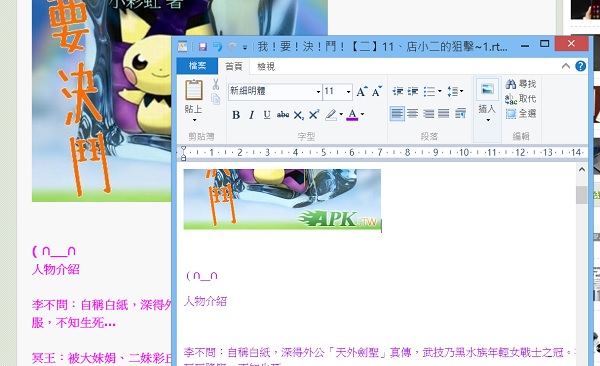The height and width of the screenshot is (366, 600).
Task: Toggle Bold formatting in WordPad
Action: (x=236, y=115)
